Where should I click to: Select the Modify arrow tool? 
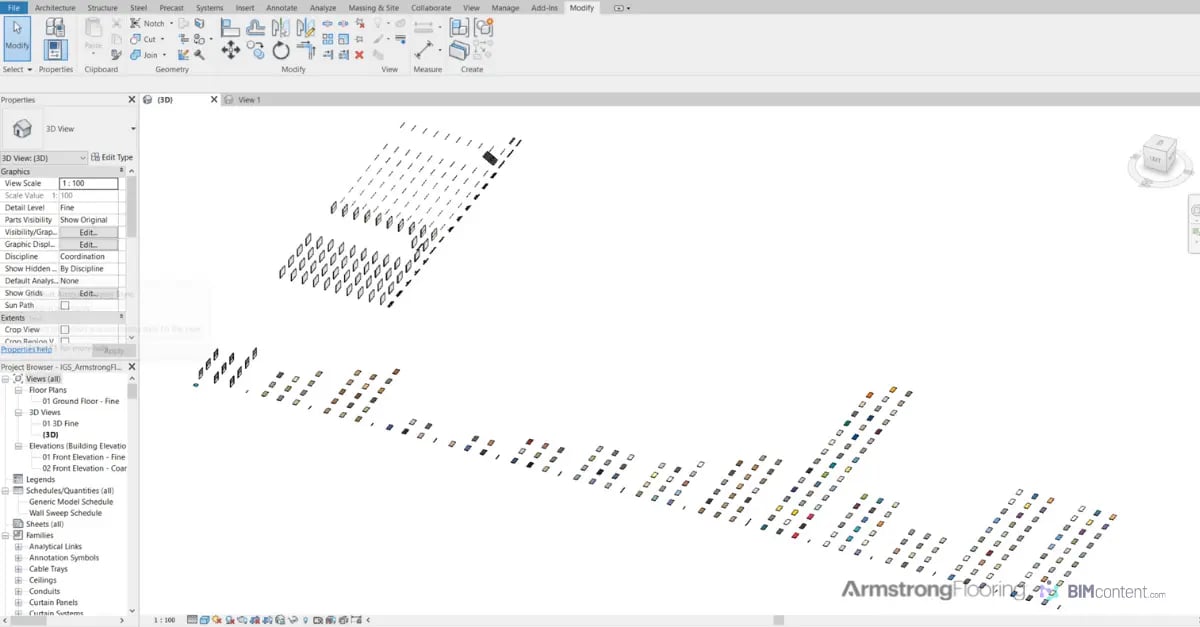coord(16,40)
